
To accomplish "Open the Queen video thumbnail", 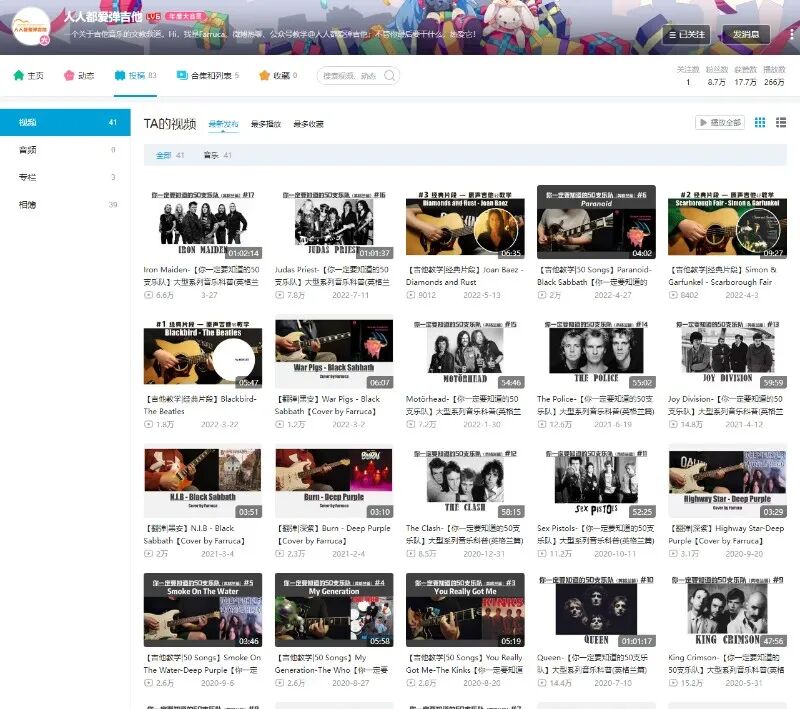I will pos(596,610).
